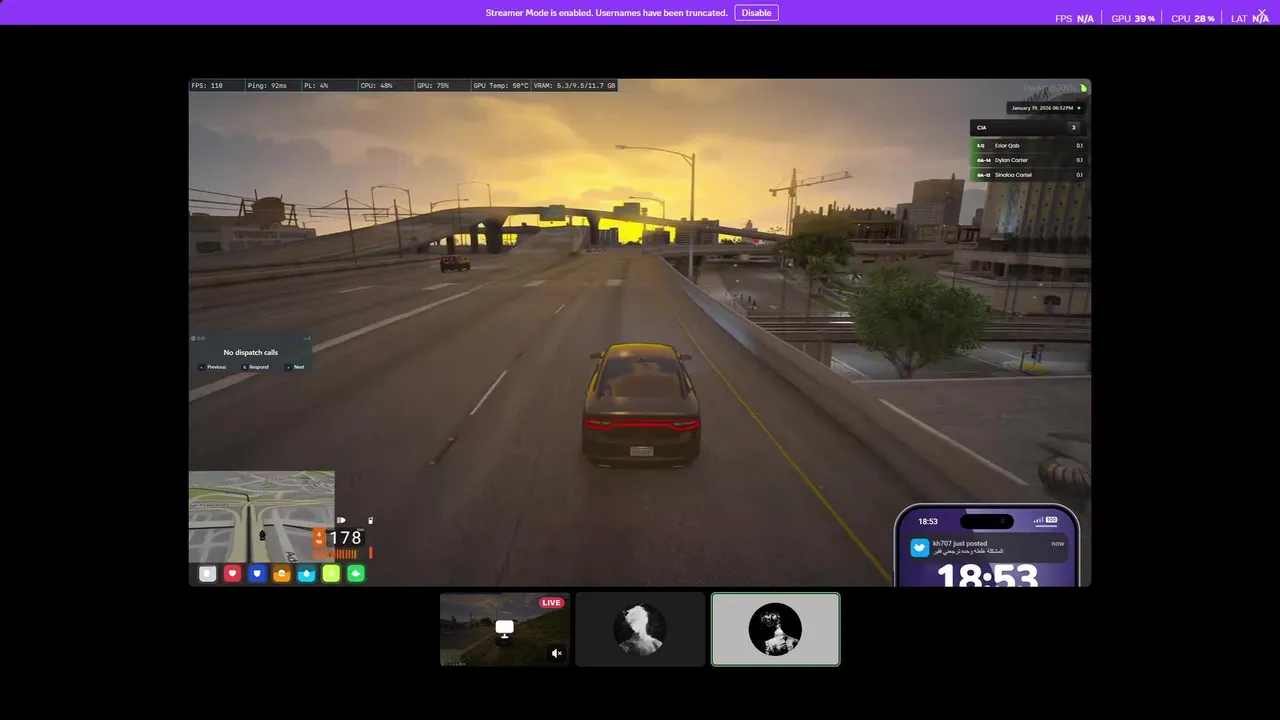The image size is (1280, 720).
Task: Click the GPU 39% readout in top bar
Action: 1133,18
